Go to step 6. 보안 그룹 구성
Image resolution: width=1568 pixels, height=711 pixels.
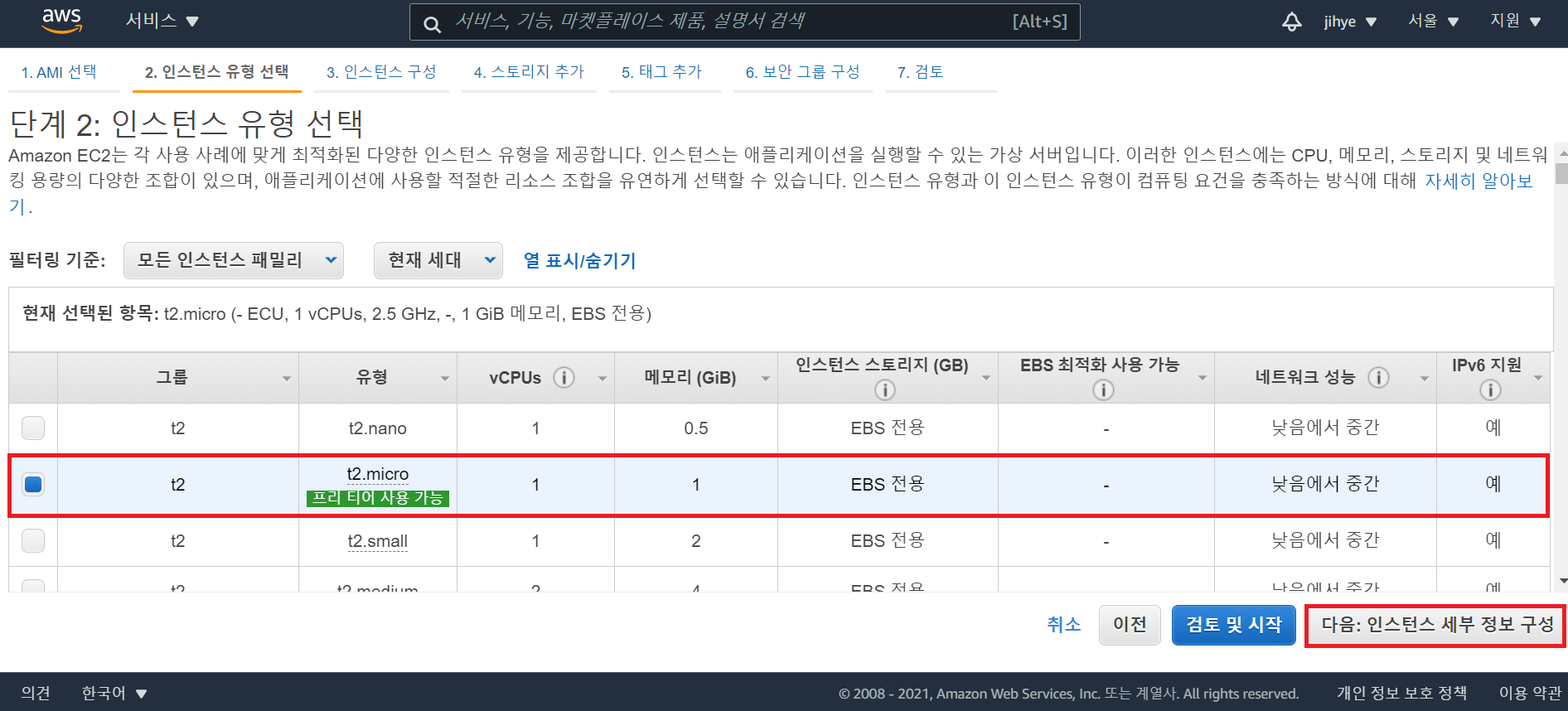pos(802,72)
